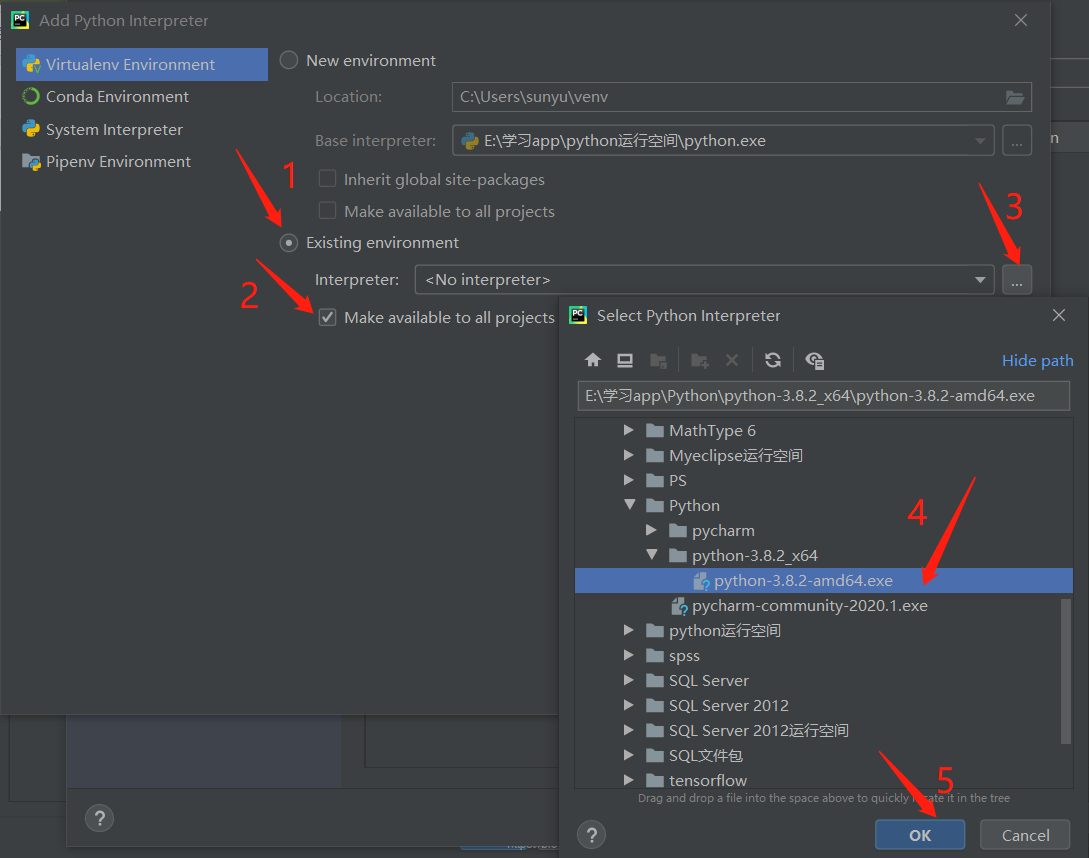
Task: Open project directory icon in file chooser toolbar
Action: tap(658, 360)
